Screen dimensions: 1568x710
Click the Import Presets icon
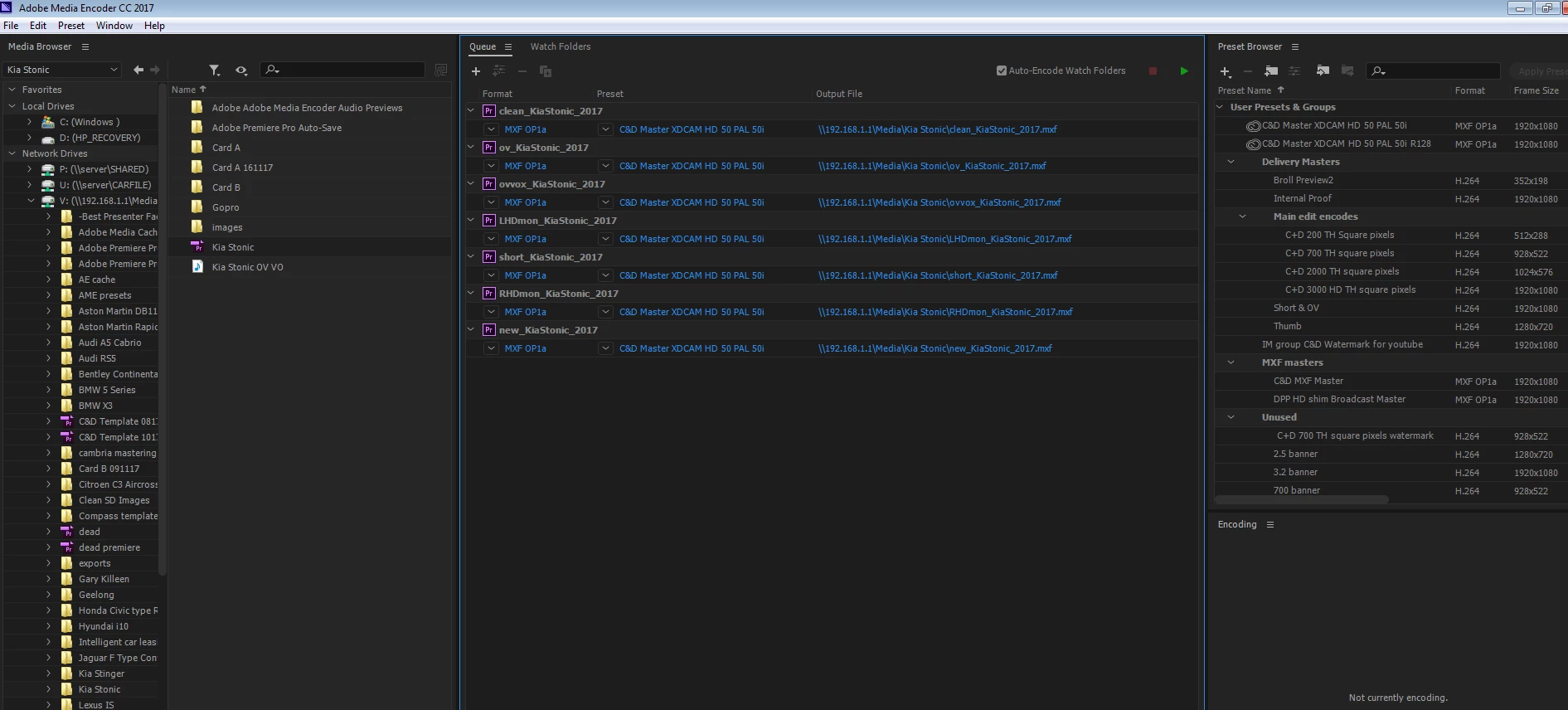pos(1323,71)
